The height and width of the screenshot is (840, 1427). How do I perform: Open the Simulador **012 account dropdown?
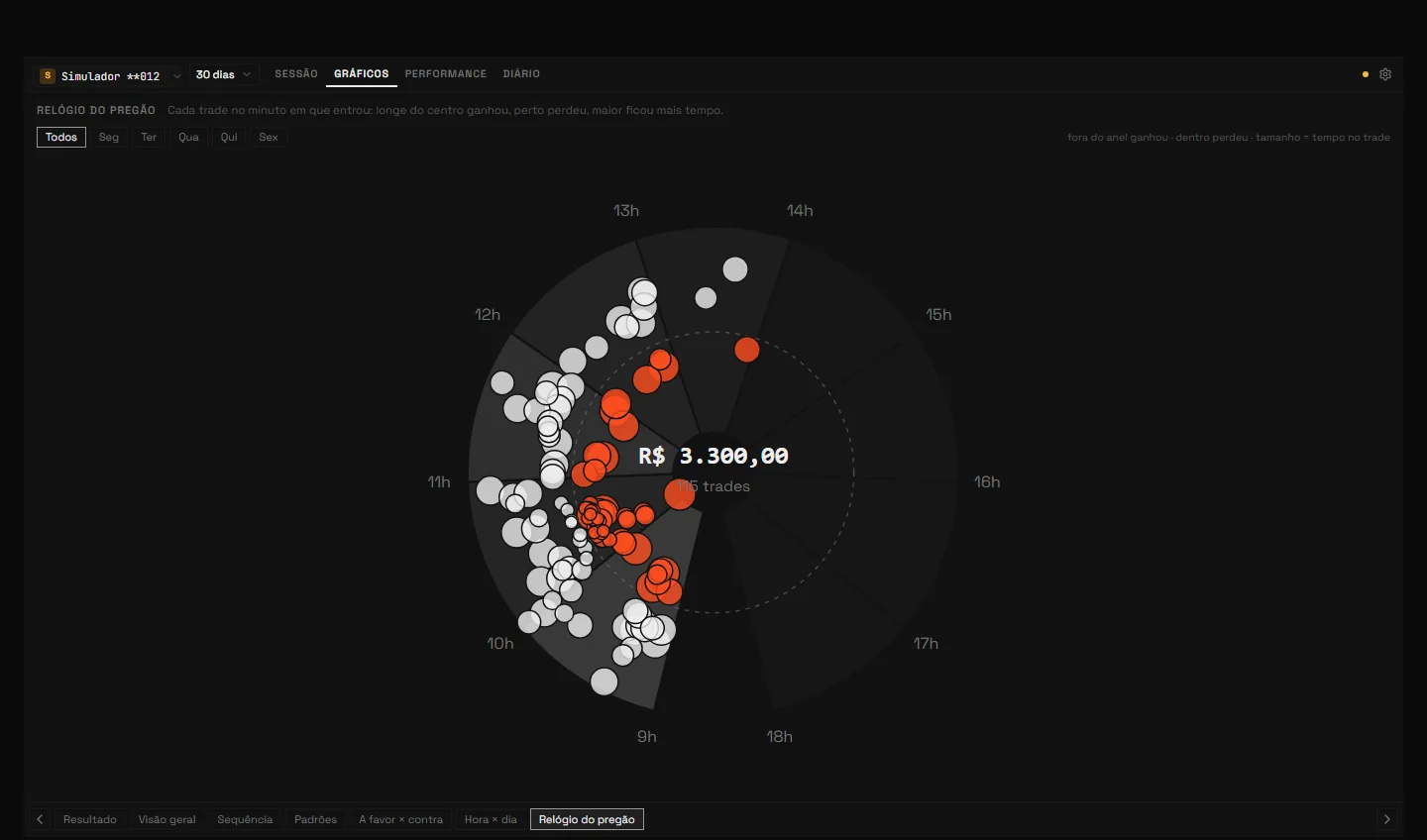tap(110, 75)
